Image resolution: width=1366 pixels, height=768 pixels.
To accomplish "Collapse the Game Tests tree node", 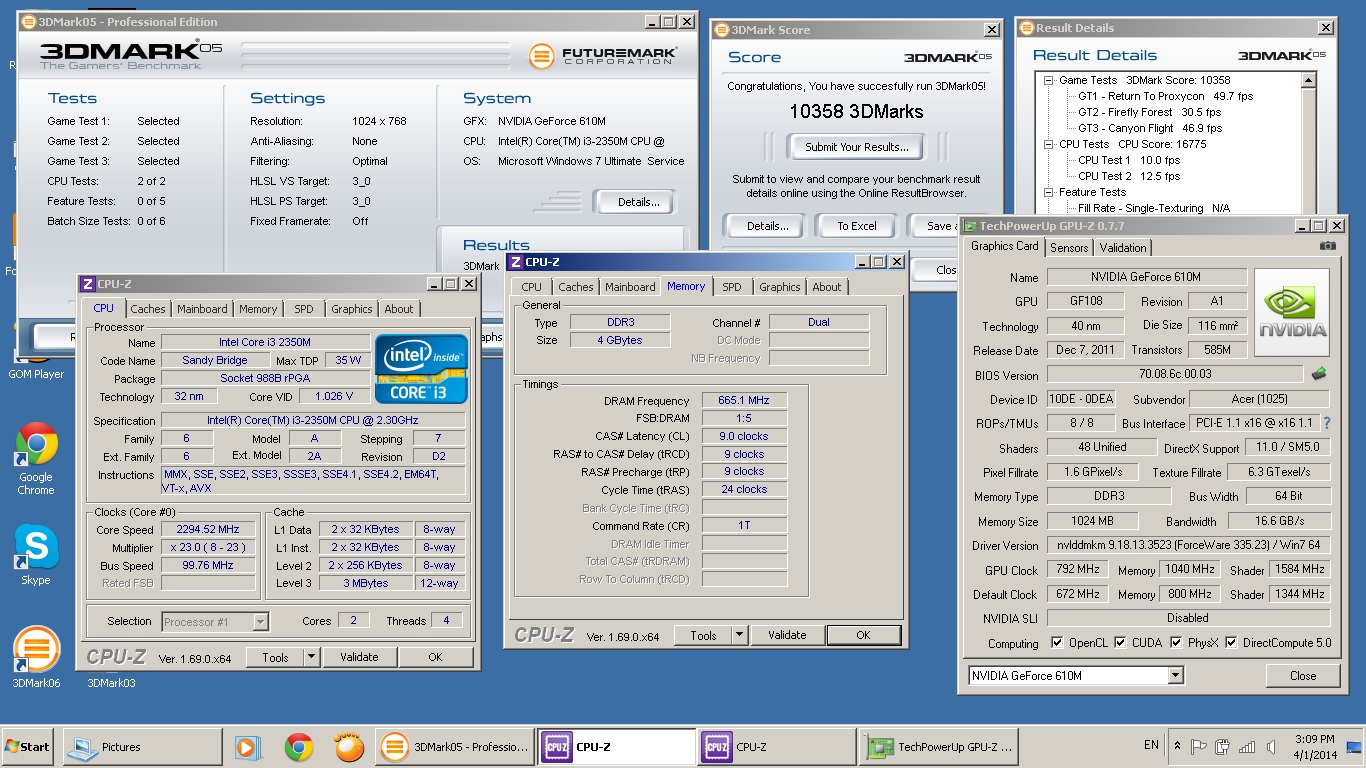I will coord(1048,80).
